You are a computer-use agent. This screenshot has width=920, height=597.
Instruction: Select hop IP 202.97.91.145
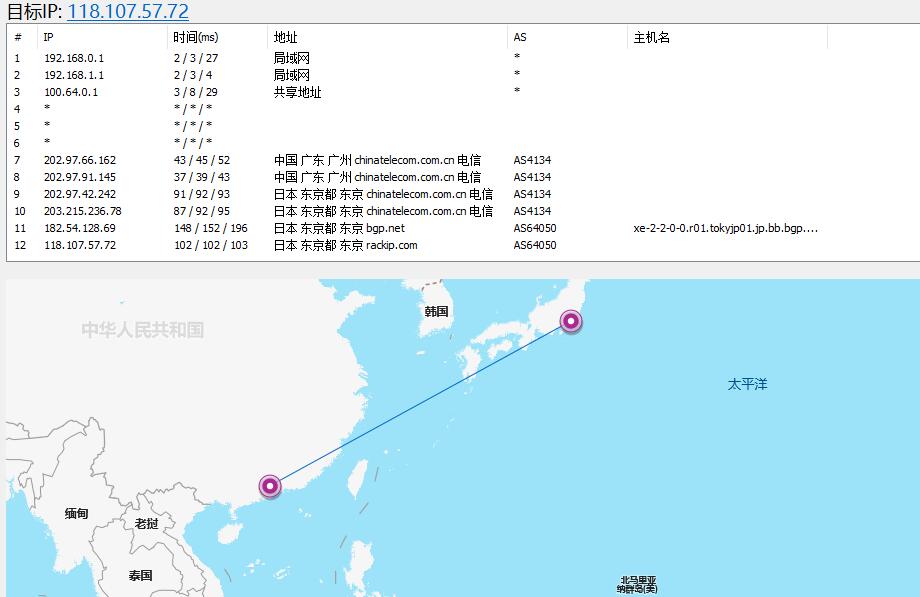80,177
